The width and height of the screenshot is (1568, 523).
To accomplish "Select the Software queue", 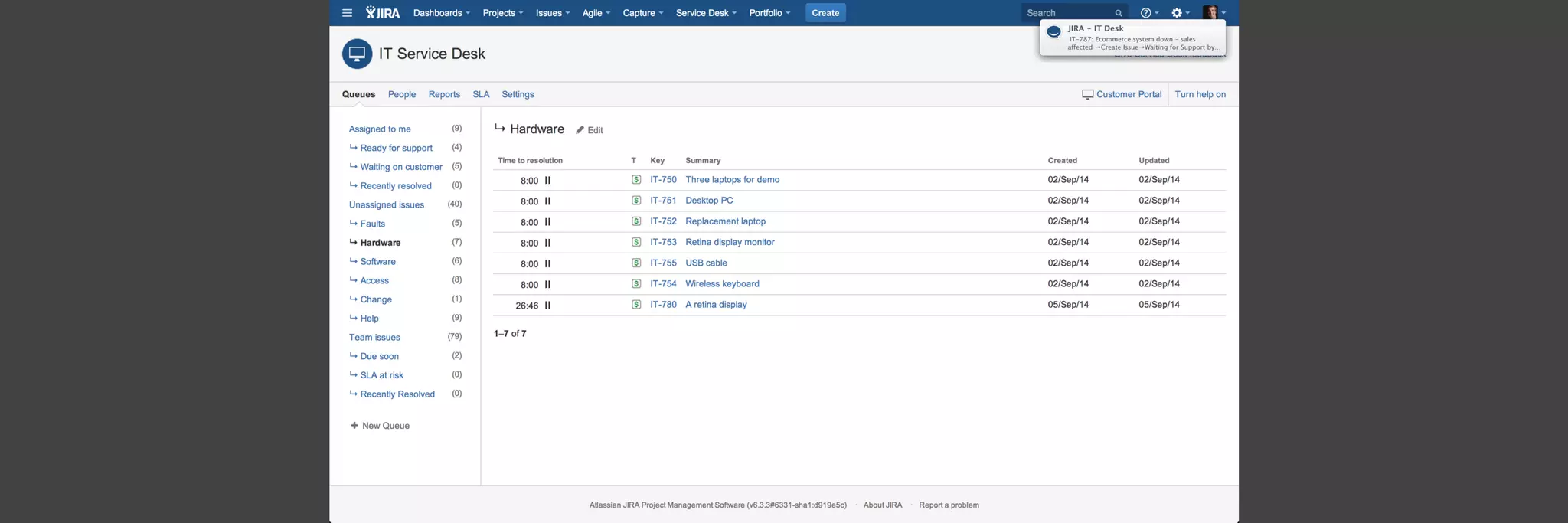I will (377, 262).
